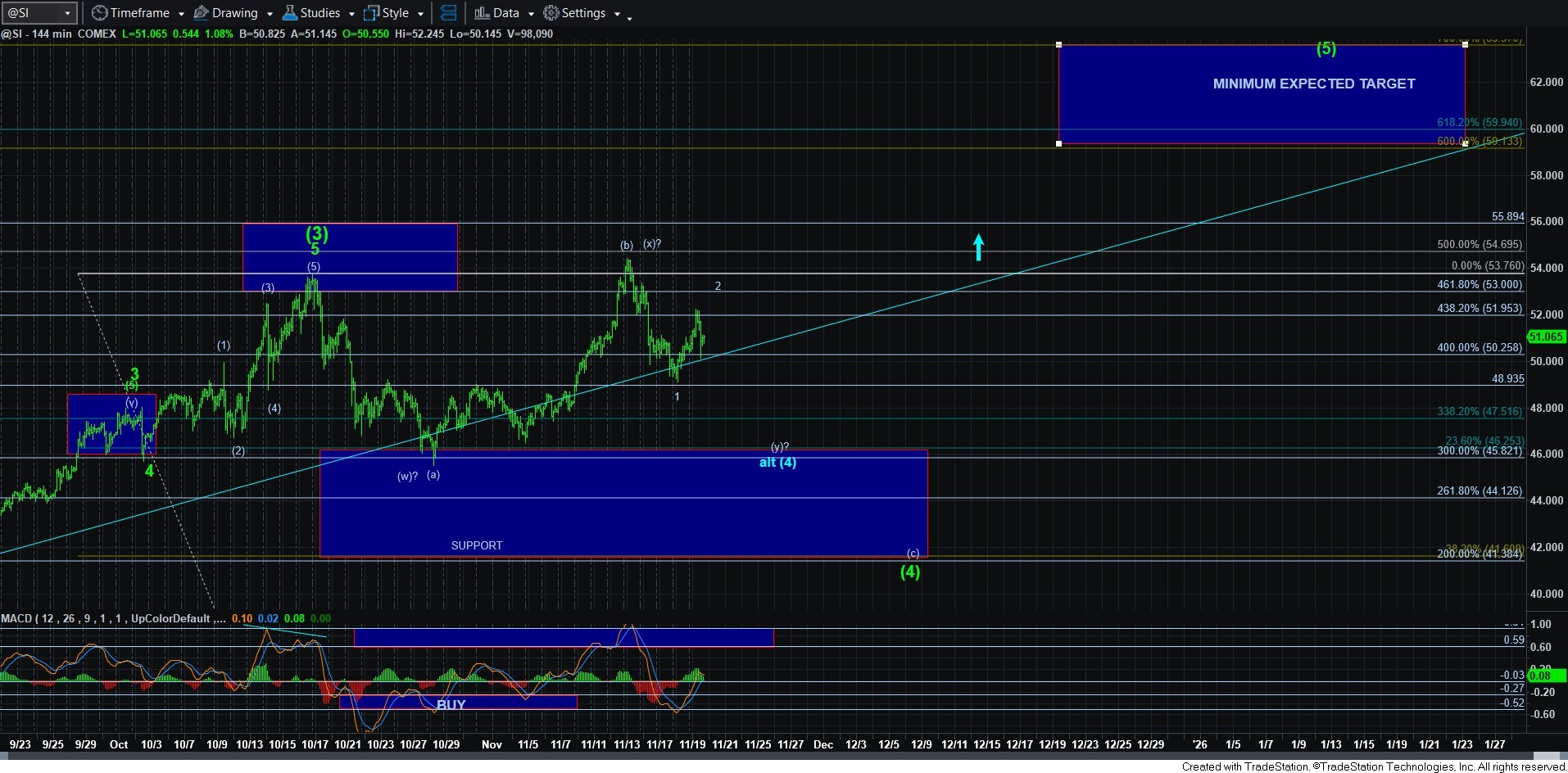The width and height of the screenshot is (1568, 773).
Task: Click the Style overlapping squares icon
Action: pyautogui.click(x=372, y=13)
